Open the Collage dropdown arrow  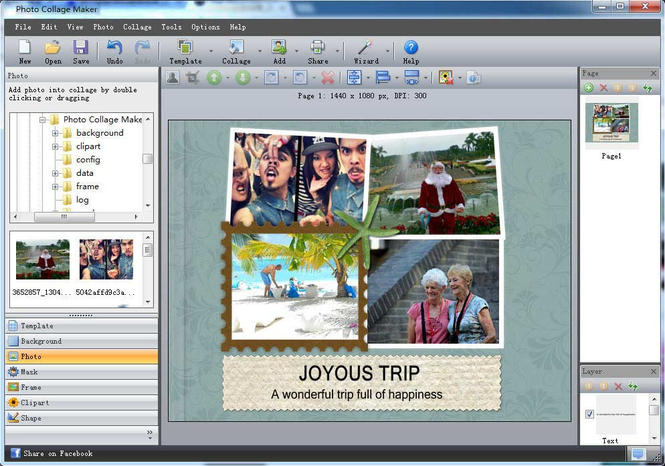[x=260, y=51]
